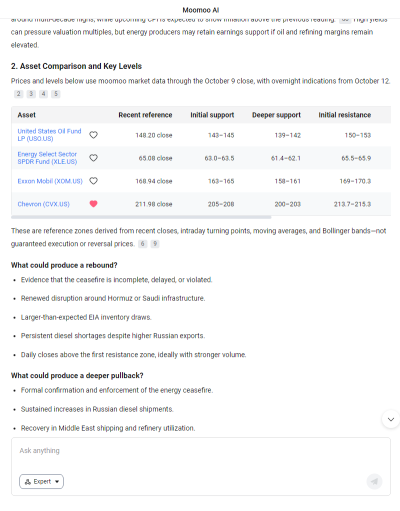Add USO.US to watchlist via heart icon

[x=93, y=135]
